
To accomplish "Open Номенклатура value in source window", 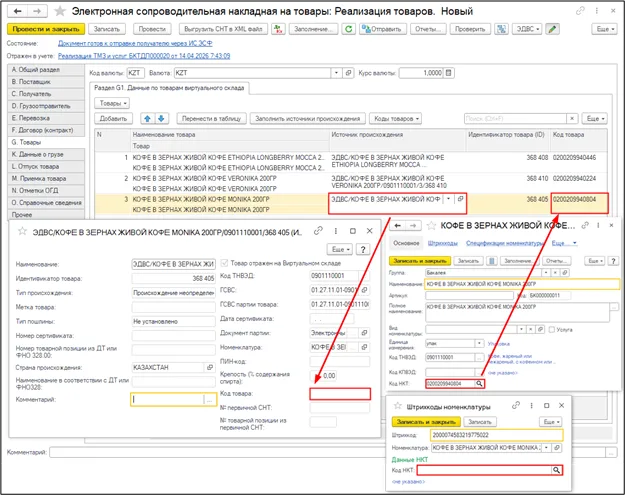I will click(x=364, y=347).
